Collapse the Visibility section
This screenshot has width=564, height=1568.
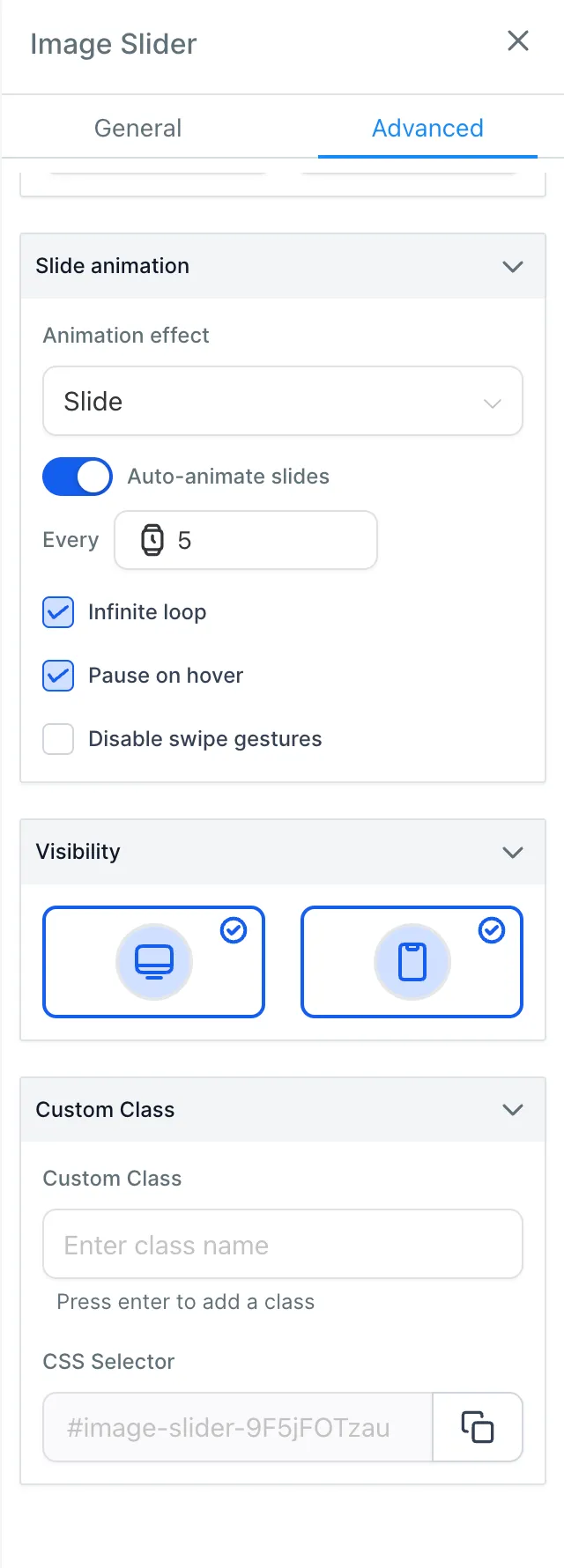point(513,852)
